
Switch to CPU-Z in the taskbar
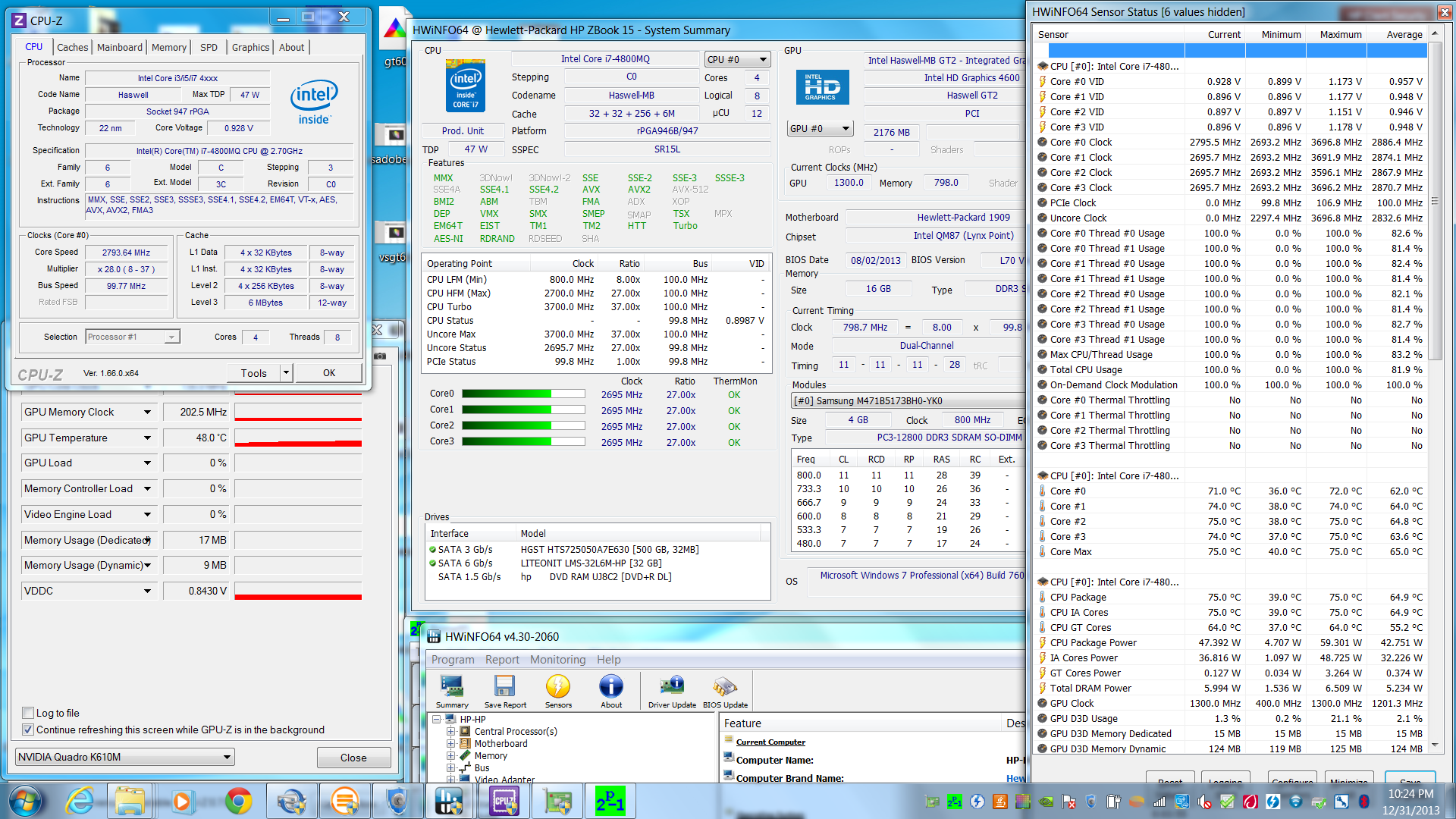[x=504, y=801]
